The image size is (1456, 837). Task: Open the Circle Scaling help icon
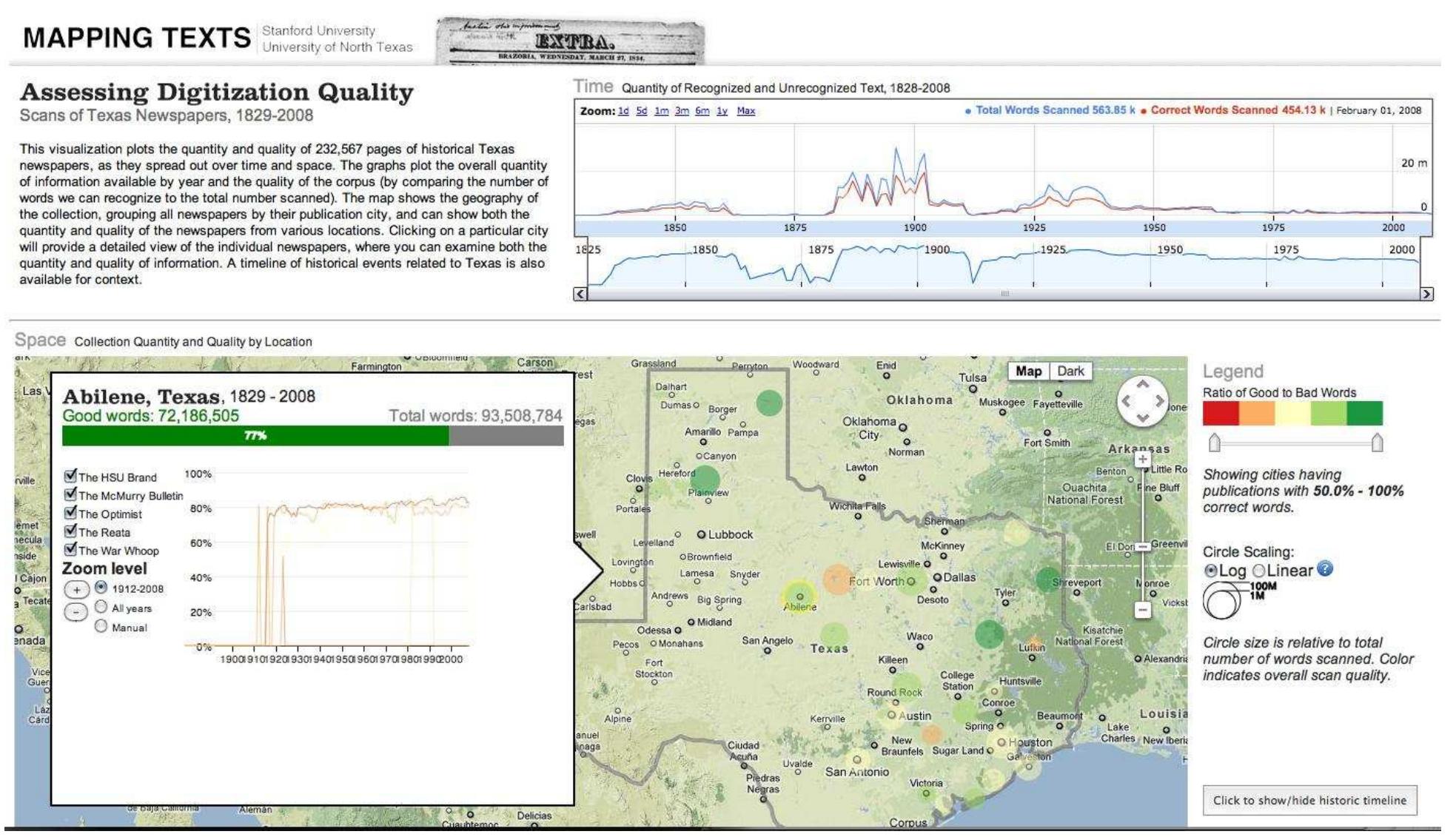(x=1325, y=569)
